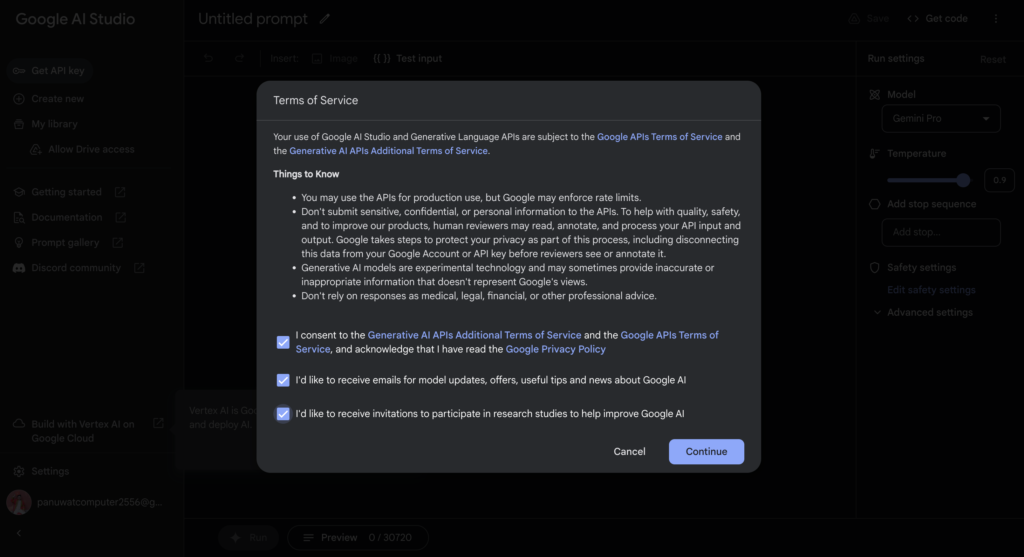This screenshot has height=557, width=1024.
Task: Edit prompt title with pencil icon
Action: click(x=325, y=19)
